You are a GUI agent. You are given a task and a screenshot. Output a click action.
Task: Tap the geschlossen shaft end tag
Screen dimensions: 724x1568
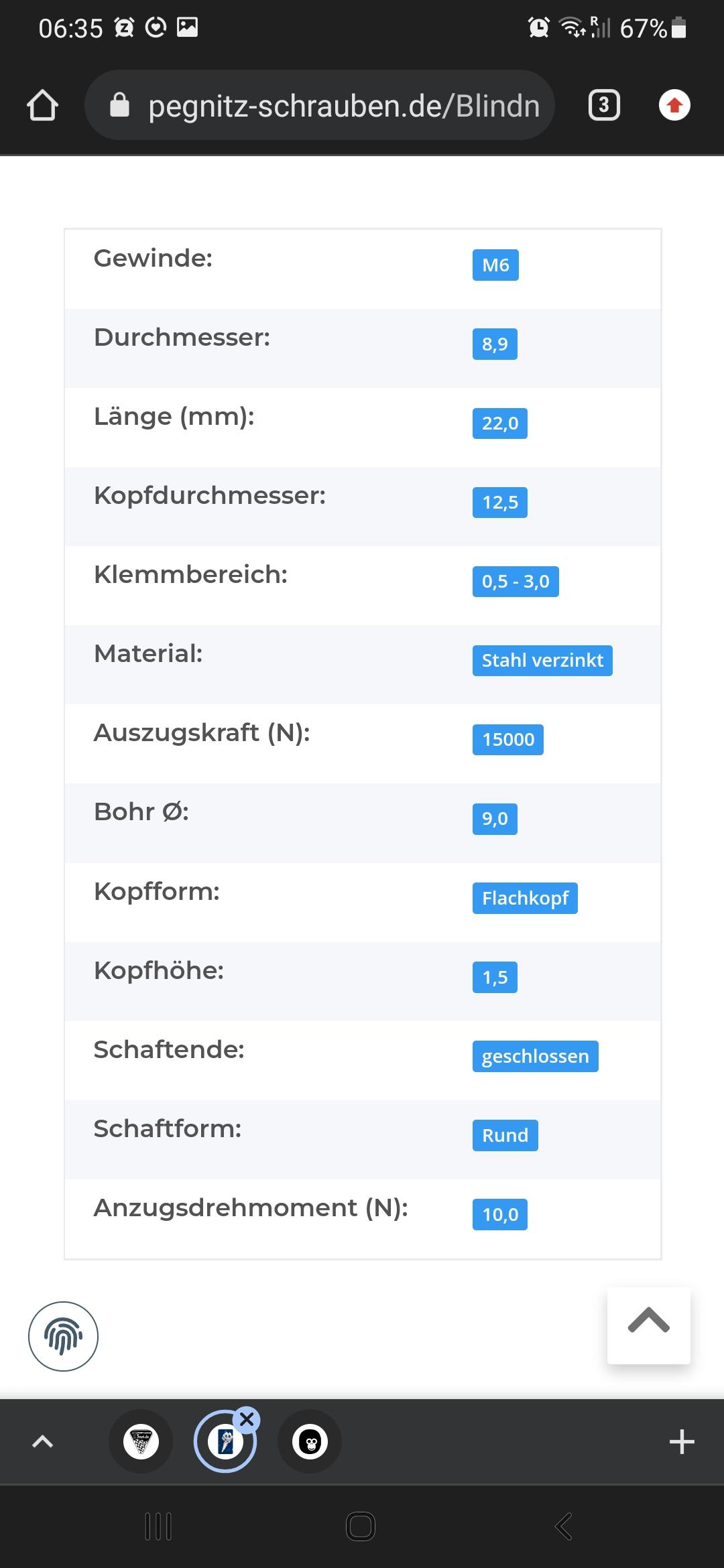pos(535,1057)
